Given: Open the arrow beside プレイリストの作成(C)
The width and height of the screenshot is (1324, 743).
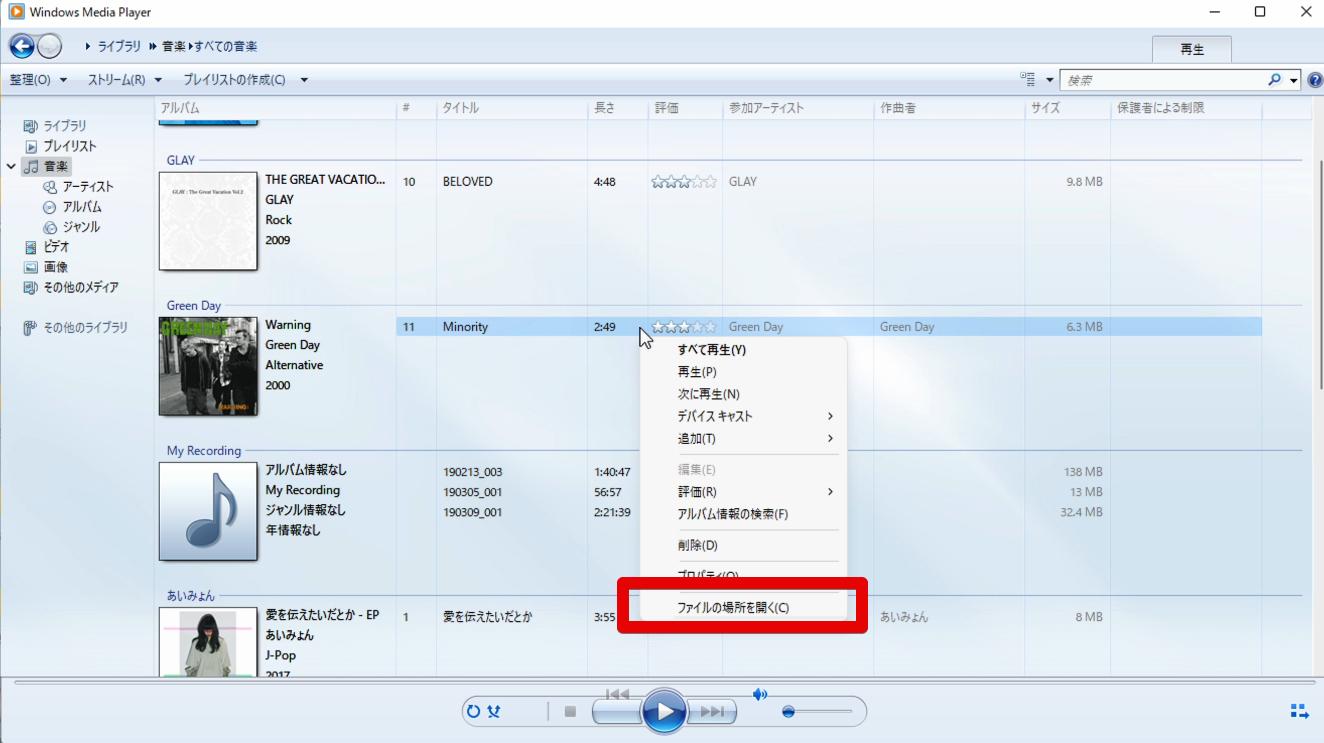Looking at the screenshot, I should (x=304, y=80).
